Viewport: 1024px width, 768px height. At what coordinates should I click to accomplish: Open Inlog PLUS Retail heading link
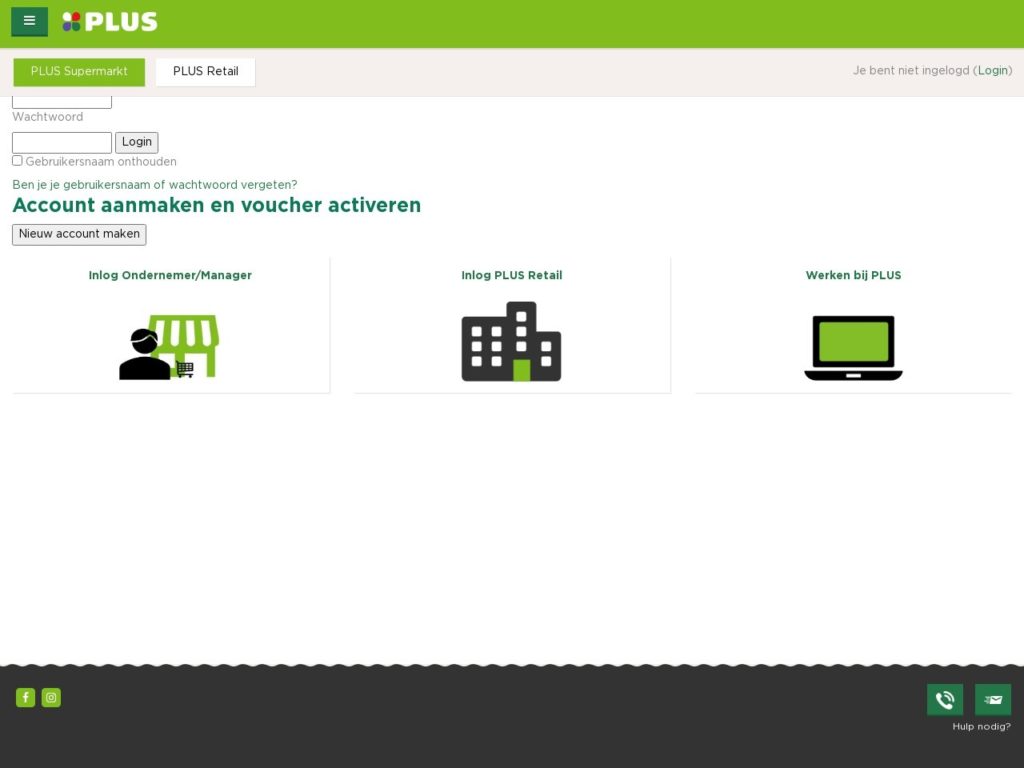(511, 276)
